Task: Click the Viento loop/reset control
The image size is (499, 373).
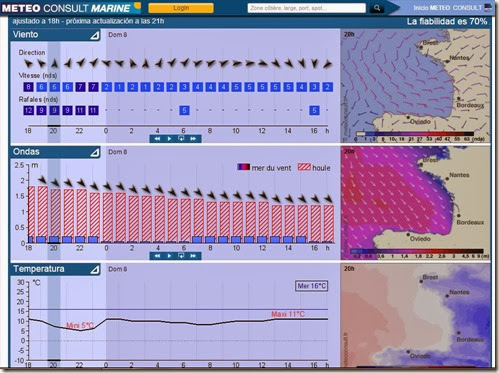Action: tap(181, 138)
